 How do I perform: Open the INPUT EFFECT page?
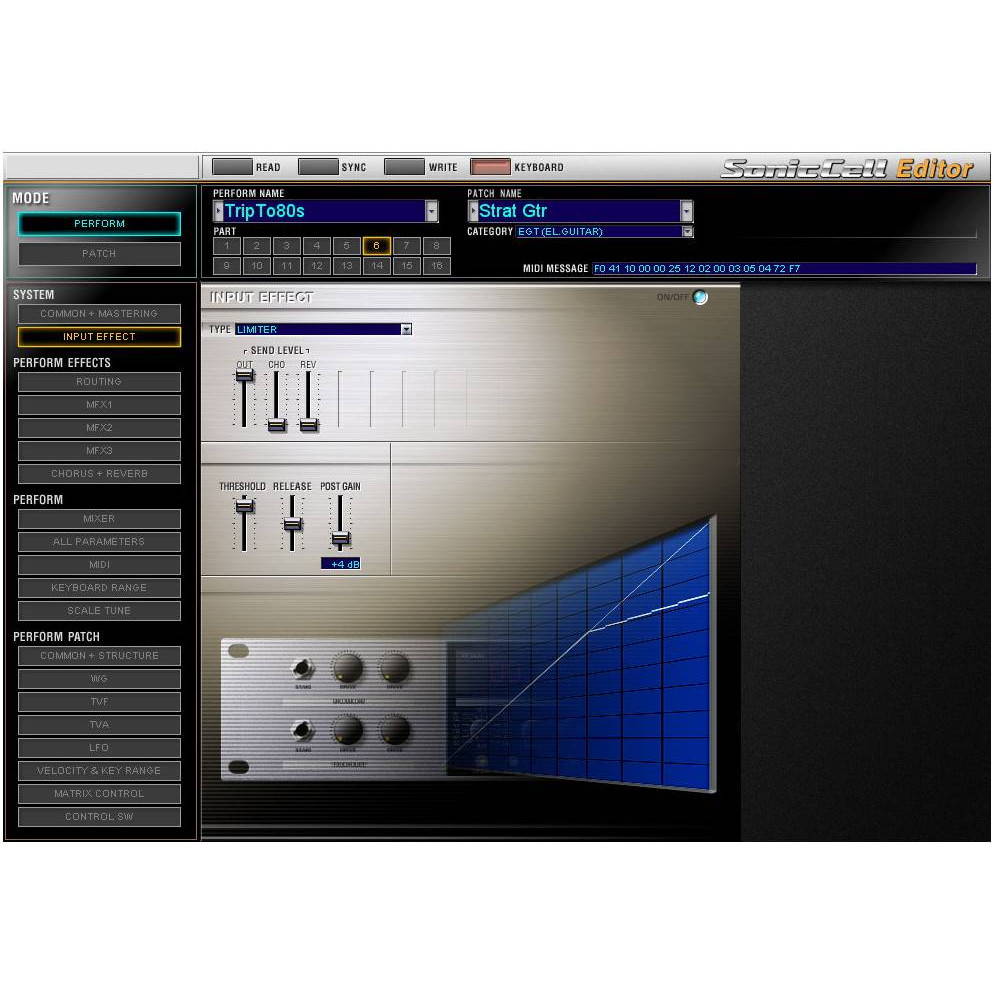click(x=100, y=337)
